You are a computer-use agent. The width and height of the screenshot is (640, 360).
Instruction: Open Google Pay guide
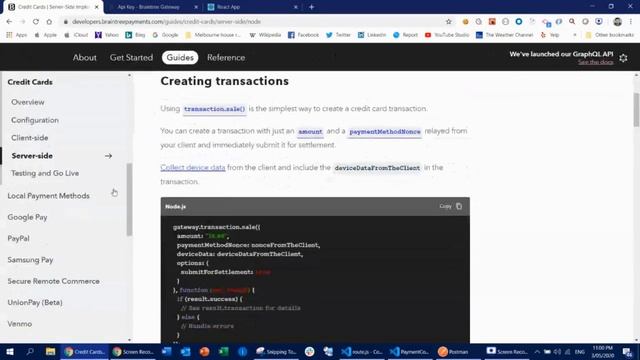tap(27, 217)
